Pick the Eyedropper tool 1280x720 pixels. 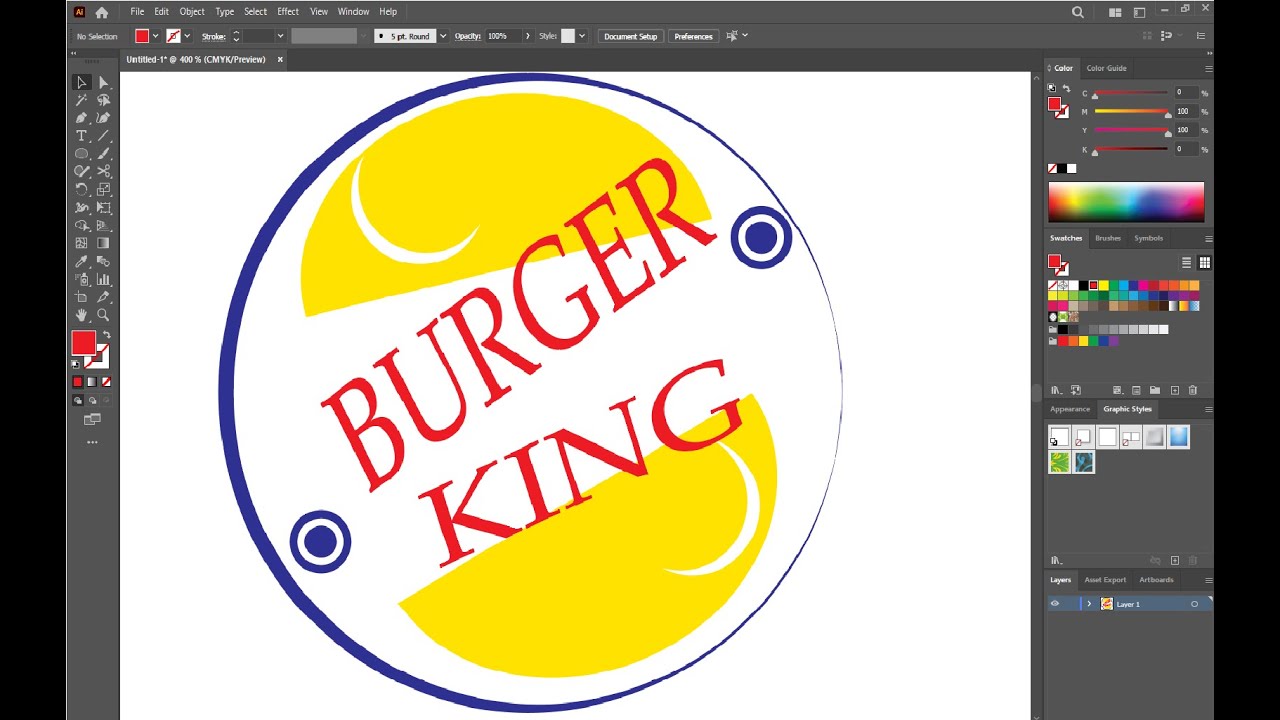click(82, 261)
